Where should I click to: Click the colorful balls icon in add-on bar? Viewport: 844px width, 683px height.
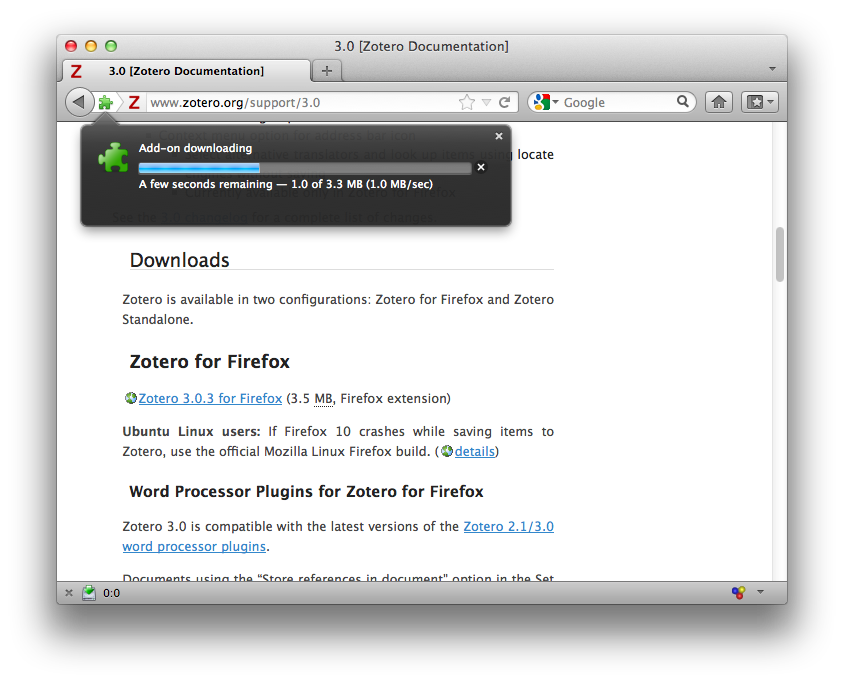click(x=738, y=593)
